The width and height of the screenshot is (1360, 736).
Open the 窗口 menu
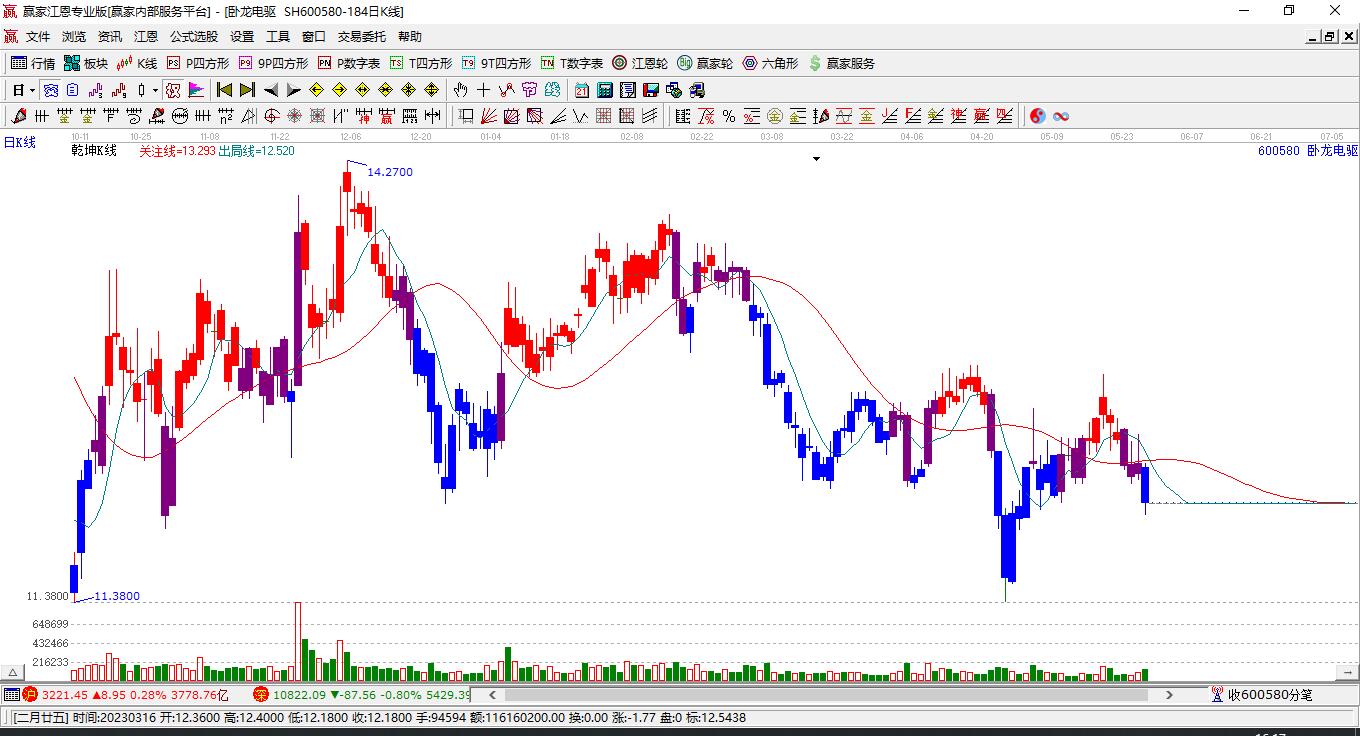click(314, 37)
